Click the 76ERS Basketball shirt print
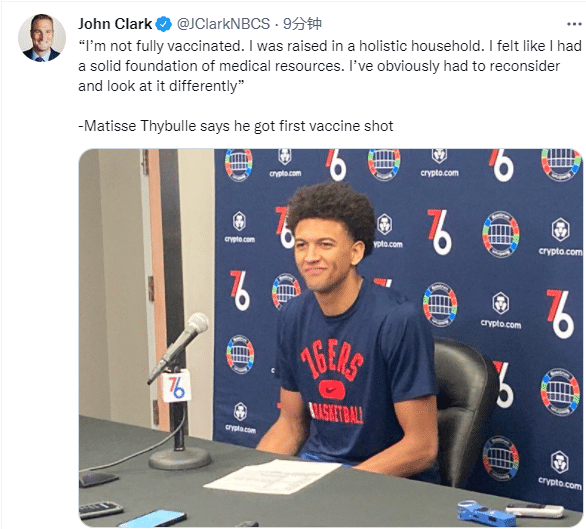The height and width of the screenshot is (529, 586). click(x=332, y=381)
